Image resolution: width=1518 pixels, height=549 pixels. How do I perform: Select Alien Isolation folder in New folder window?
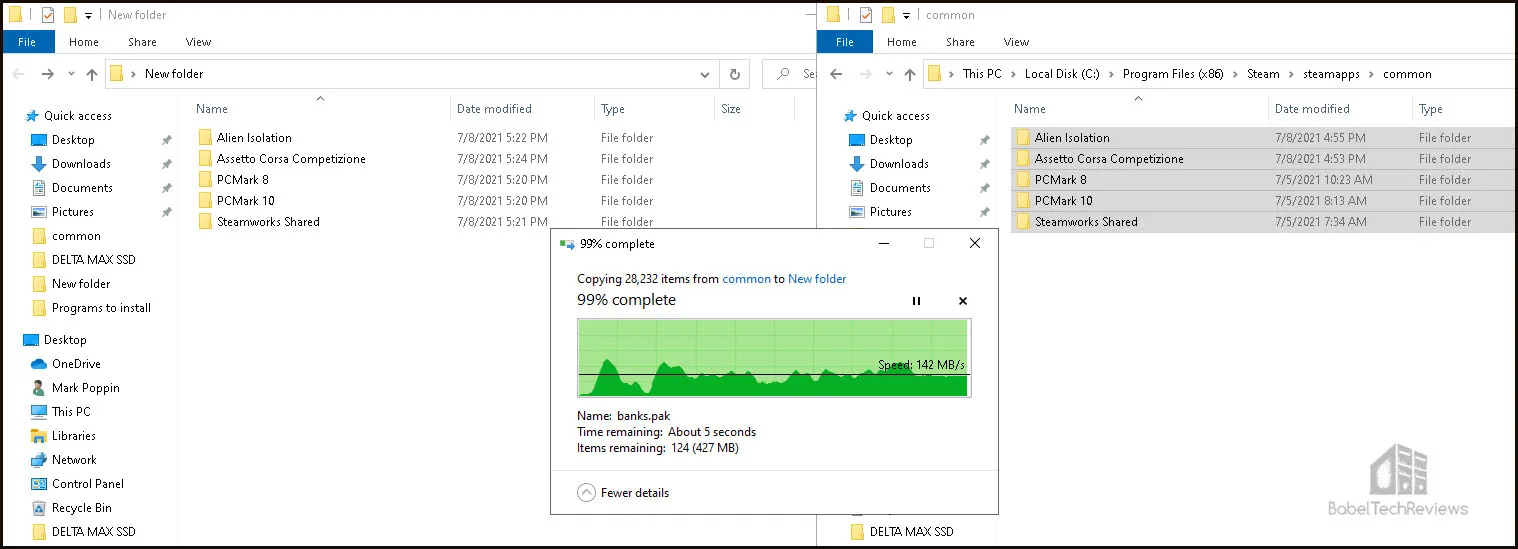click(x=254, y=138)
